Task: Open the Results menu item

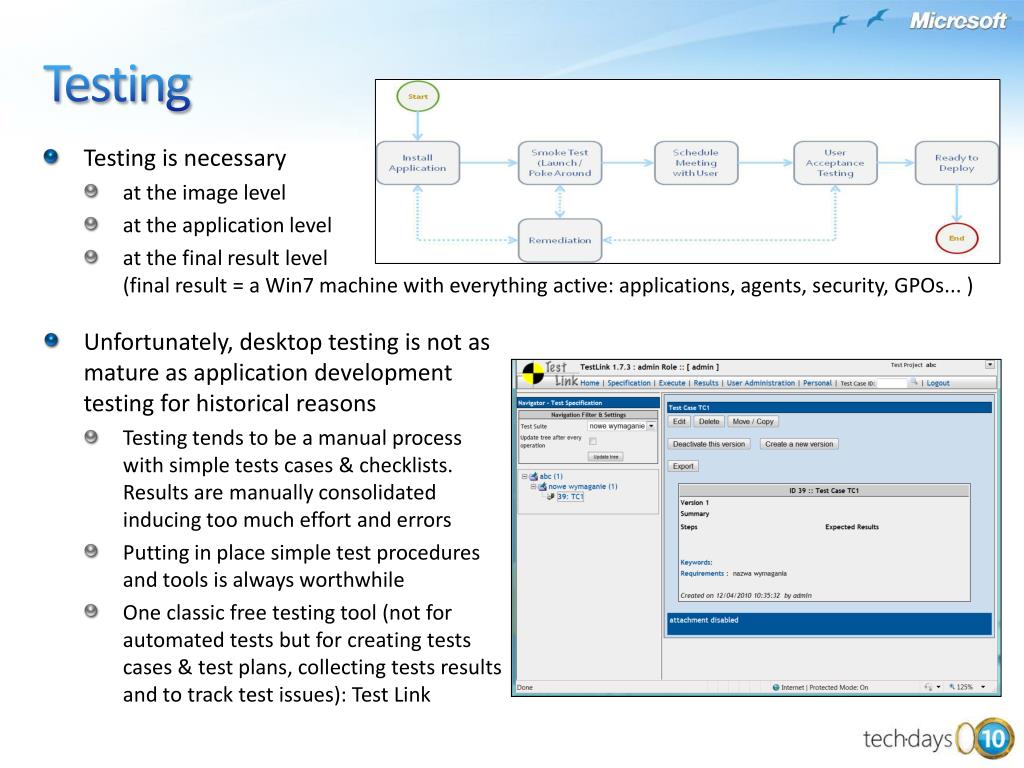Action: click(x=706, y=383)
